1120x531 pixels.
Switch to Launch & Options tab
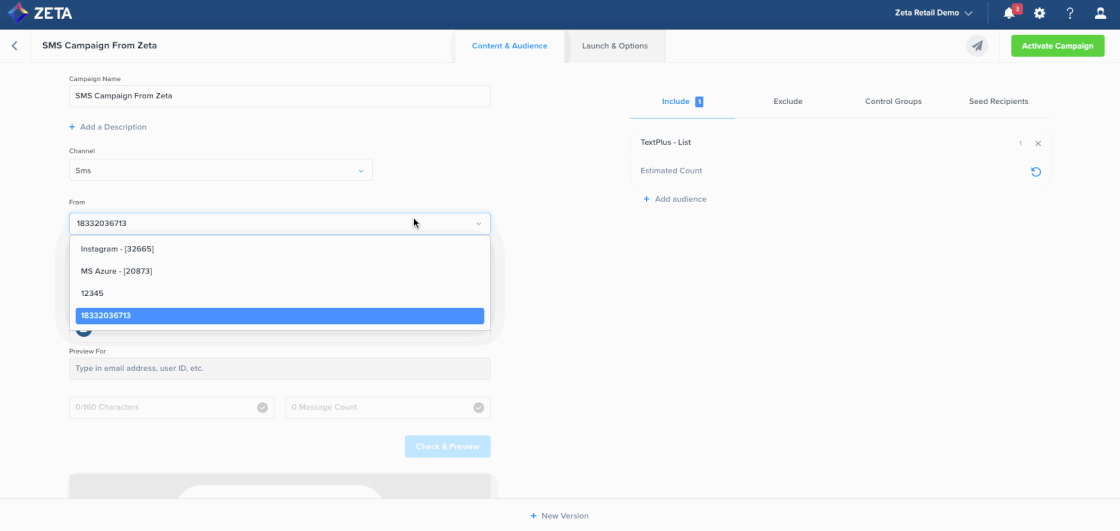point(614,46)
